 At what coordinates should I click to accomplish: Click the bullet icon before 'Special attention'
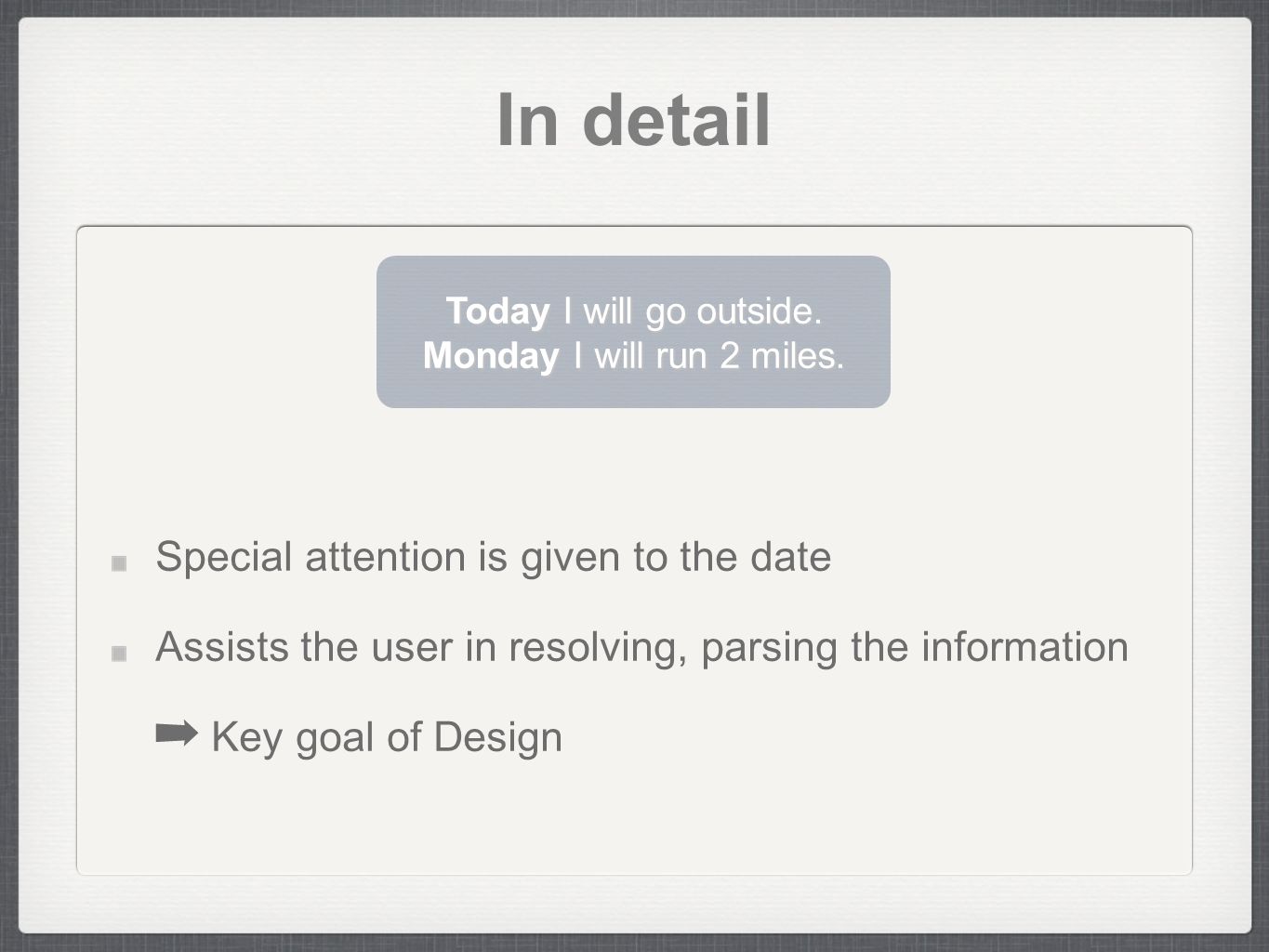(118, 563)
